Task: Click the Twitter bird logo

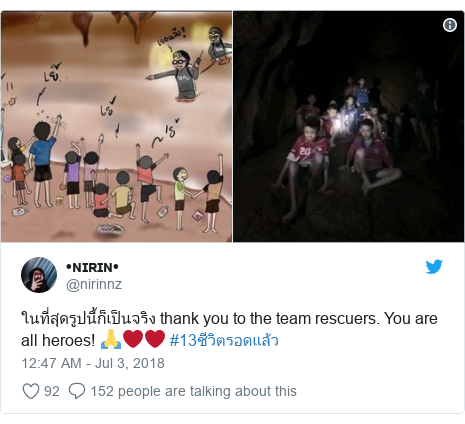Action: coord(434,267)
